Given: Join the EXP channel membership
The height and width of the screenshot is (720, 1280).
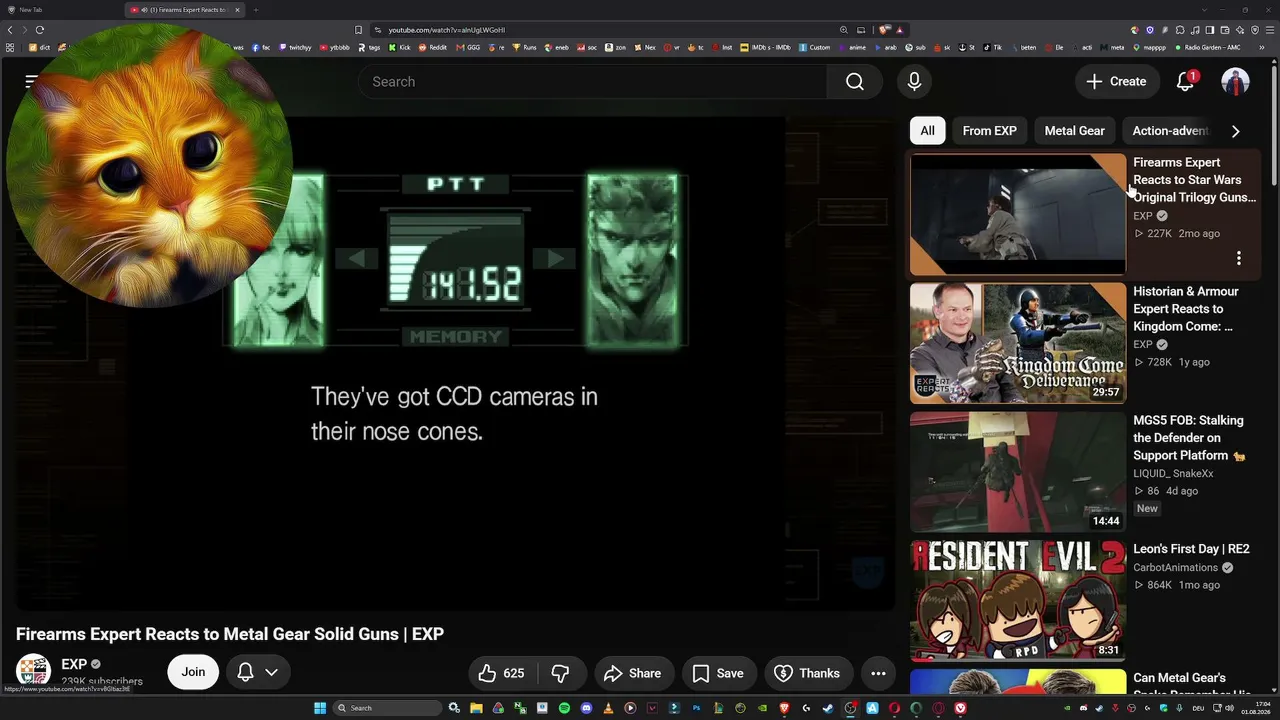Looking at the screenshot, I should [193, 672].
